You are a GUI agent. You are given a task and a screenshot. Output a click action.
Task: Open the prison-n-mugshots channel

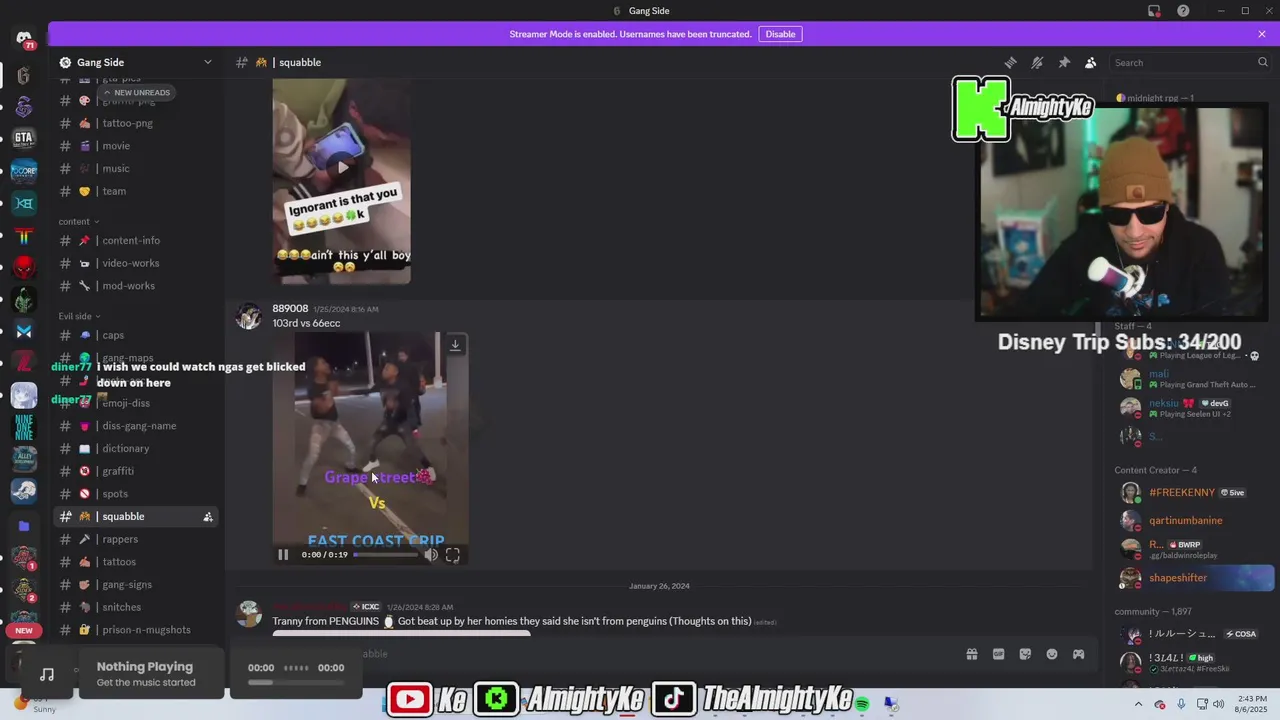tap(136, 630)
